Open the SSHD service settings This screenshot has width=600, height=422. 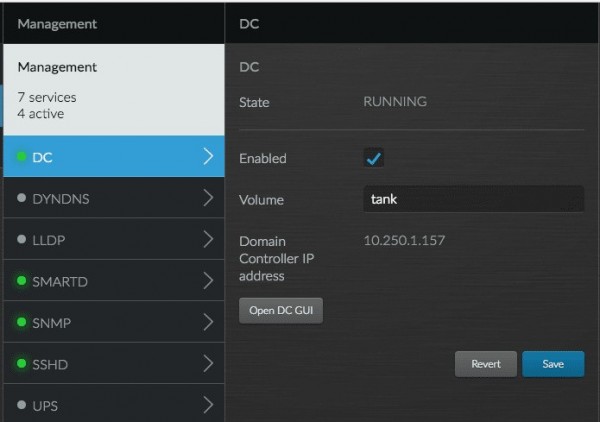pyautogui.click(x=114, y=363)
